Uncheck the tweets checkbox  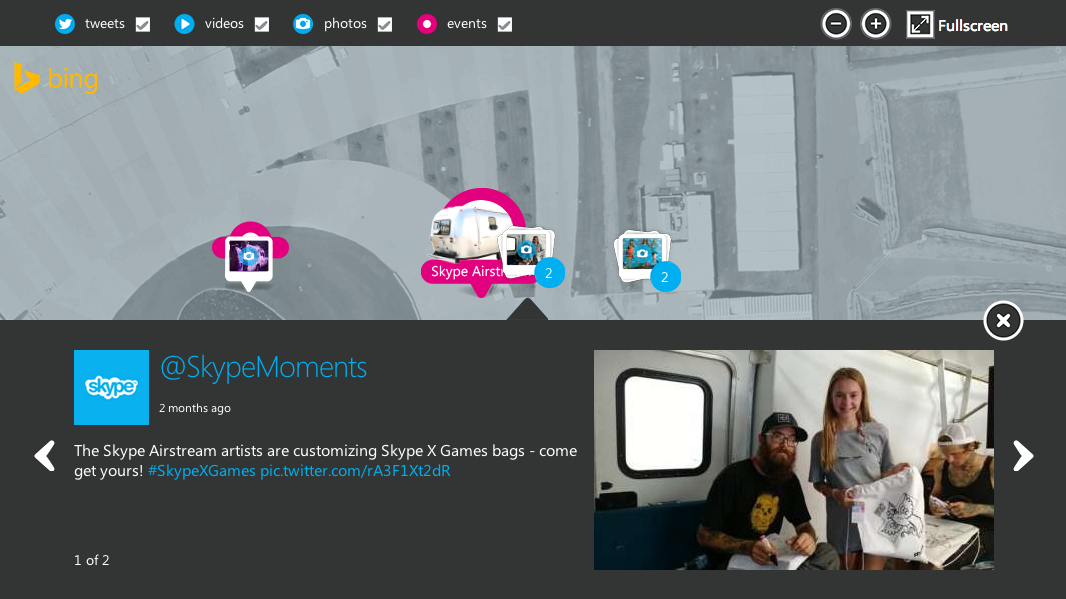click(143, 24)
